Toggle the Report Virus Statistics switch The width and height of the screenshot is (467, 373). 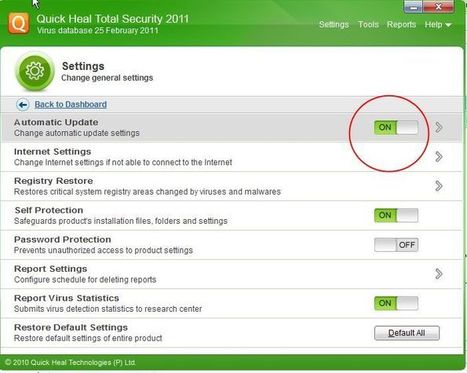click(x=396, y=303)
